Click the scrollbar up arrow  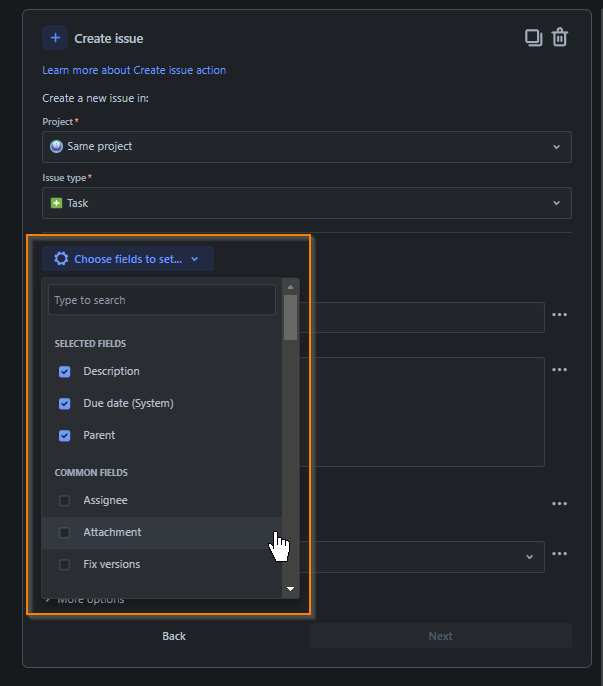(x=290, y=287)
